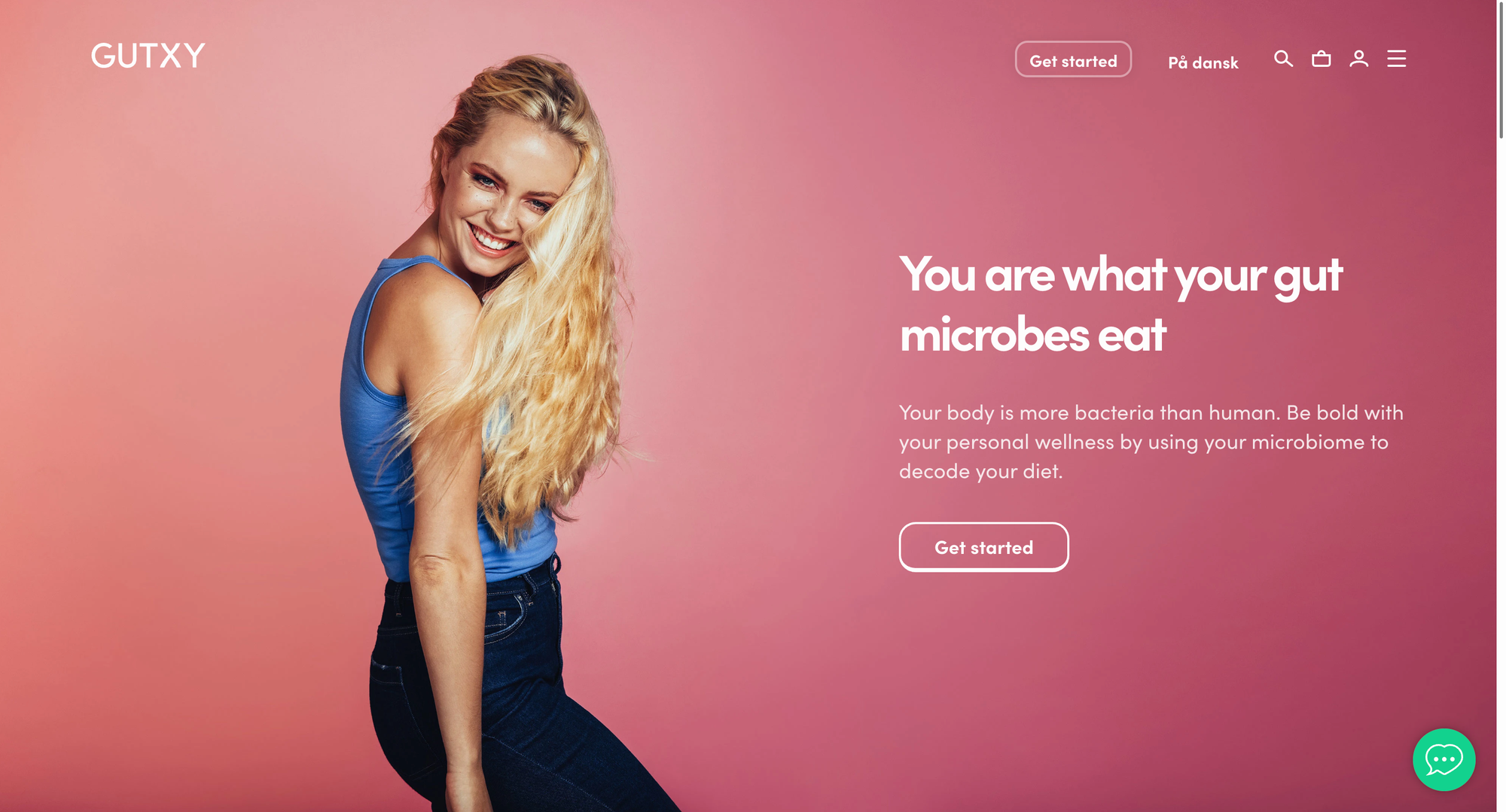Image resolution: width=1506 pixels, height=812 pixels.
Task: Open the shopping bag cart icon
Action: coord(1321,59)
